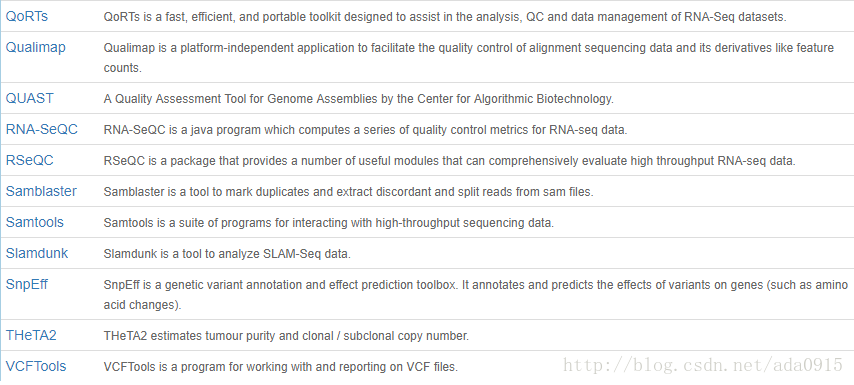854x385 pixels.
Task: Open the QoRTs tool link
Action: (x=27, y=16)
